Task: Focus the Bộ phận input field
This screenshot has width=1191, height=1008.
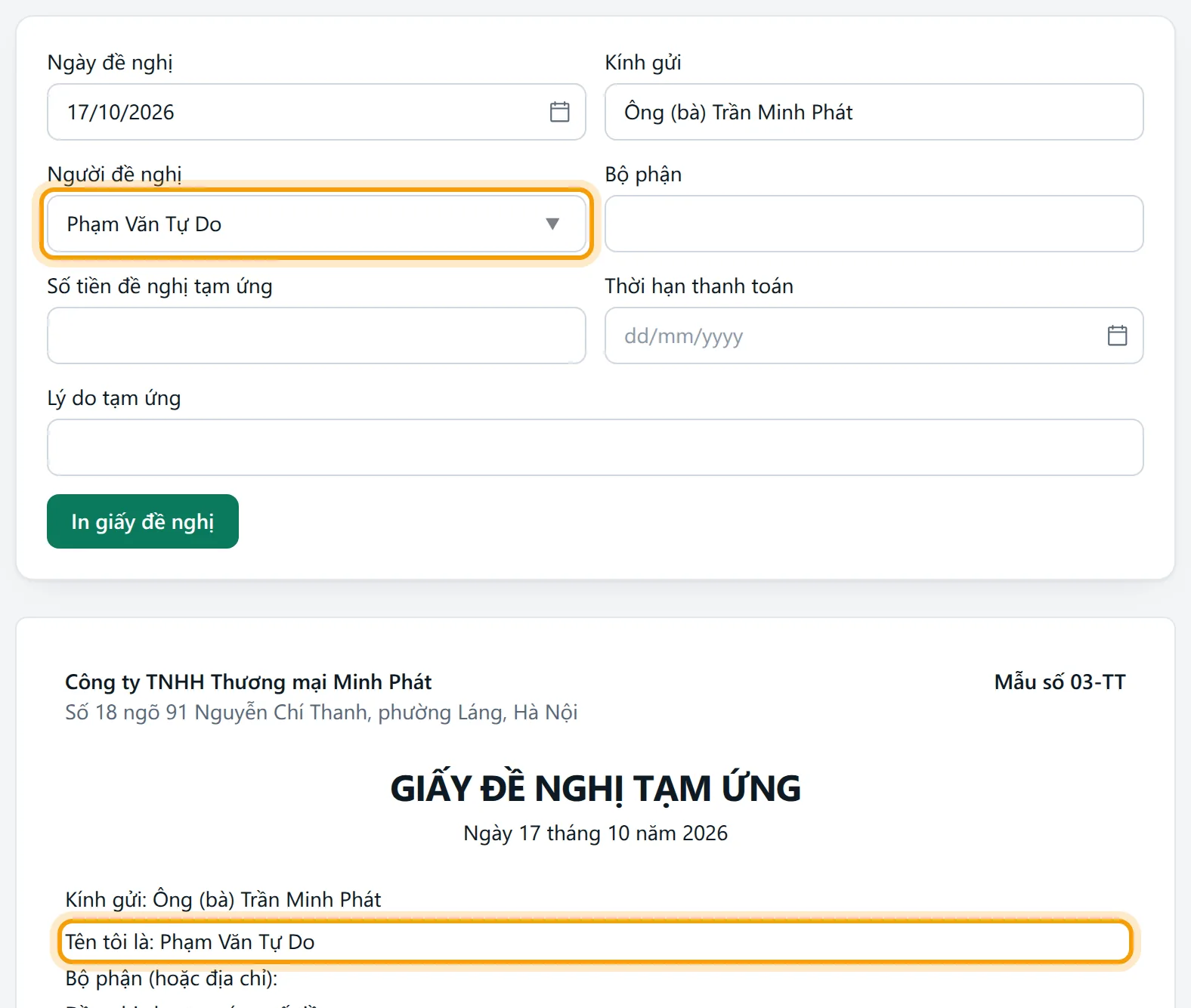Action: pos(874,224)
